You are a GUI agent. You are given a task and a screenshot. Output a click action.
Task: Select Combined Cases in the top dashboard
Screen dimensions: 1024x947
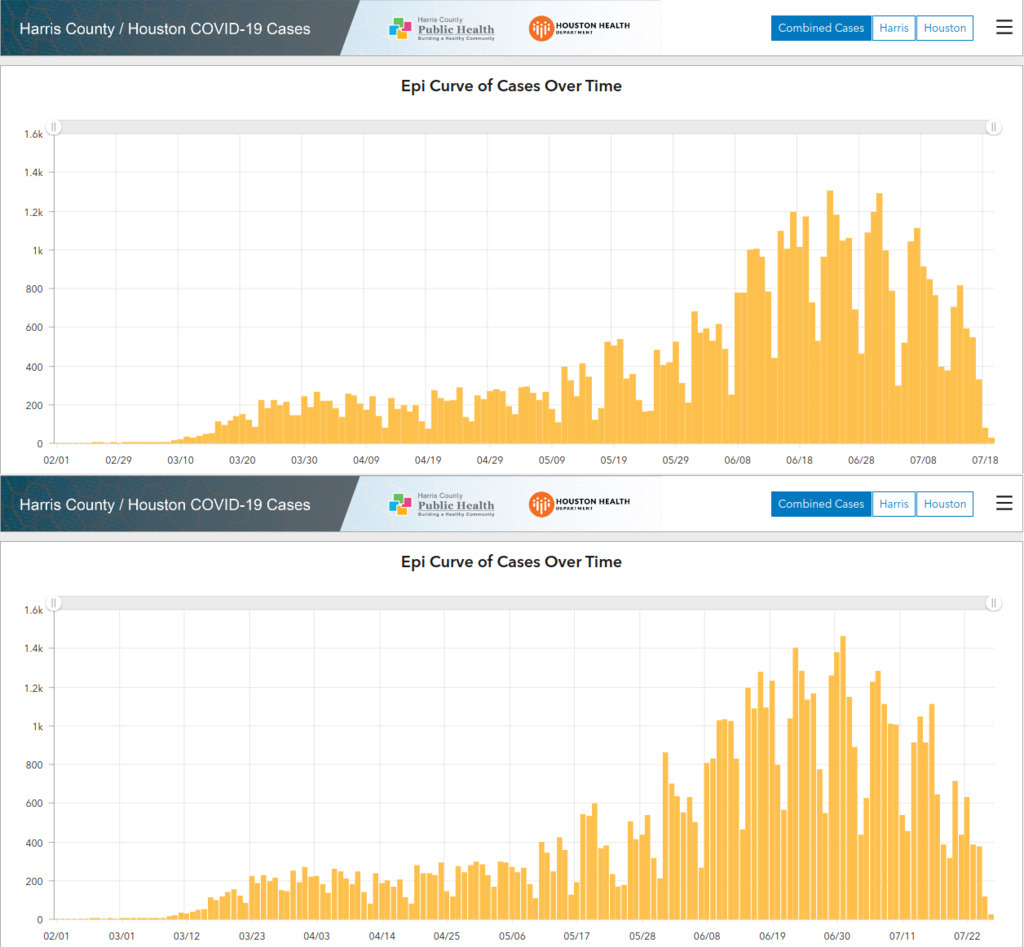(820, 28)
